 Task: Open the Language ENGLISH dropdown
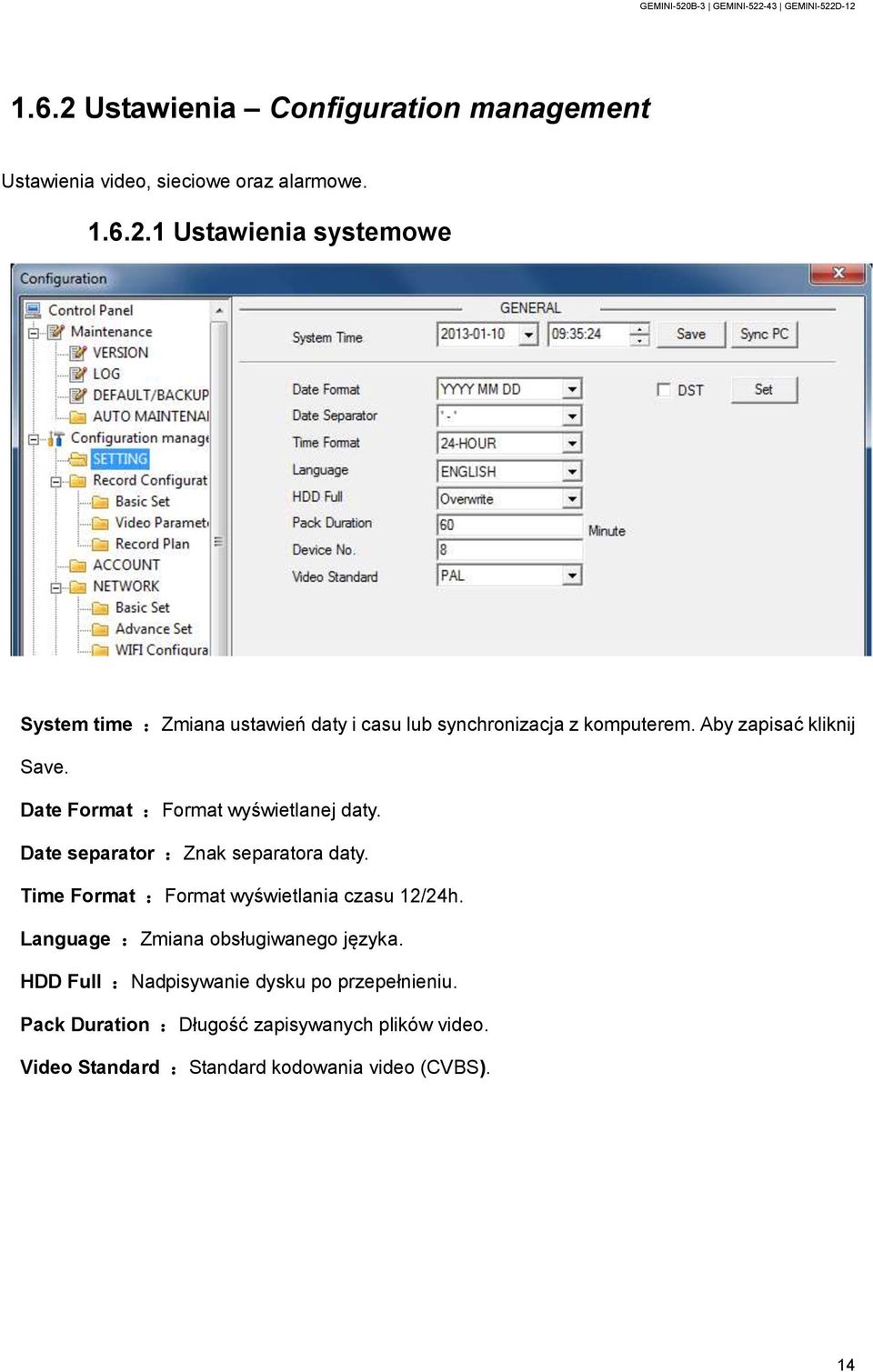[x=571, y=471]
